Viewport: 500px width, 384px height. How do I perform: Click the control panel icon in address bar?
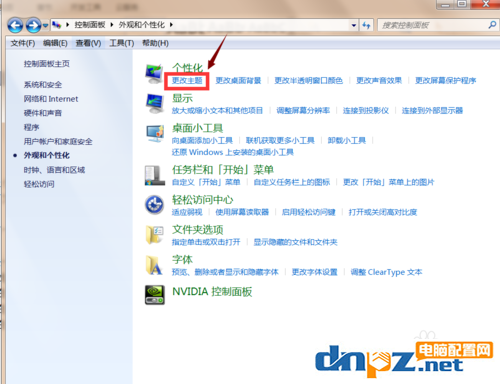tap(57, 25)
